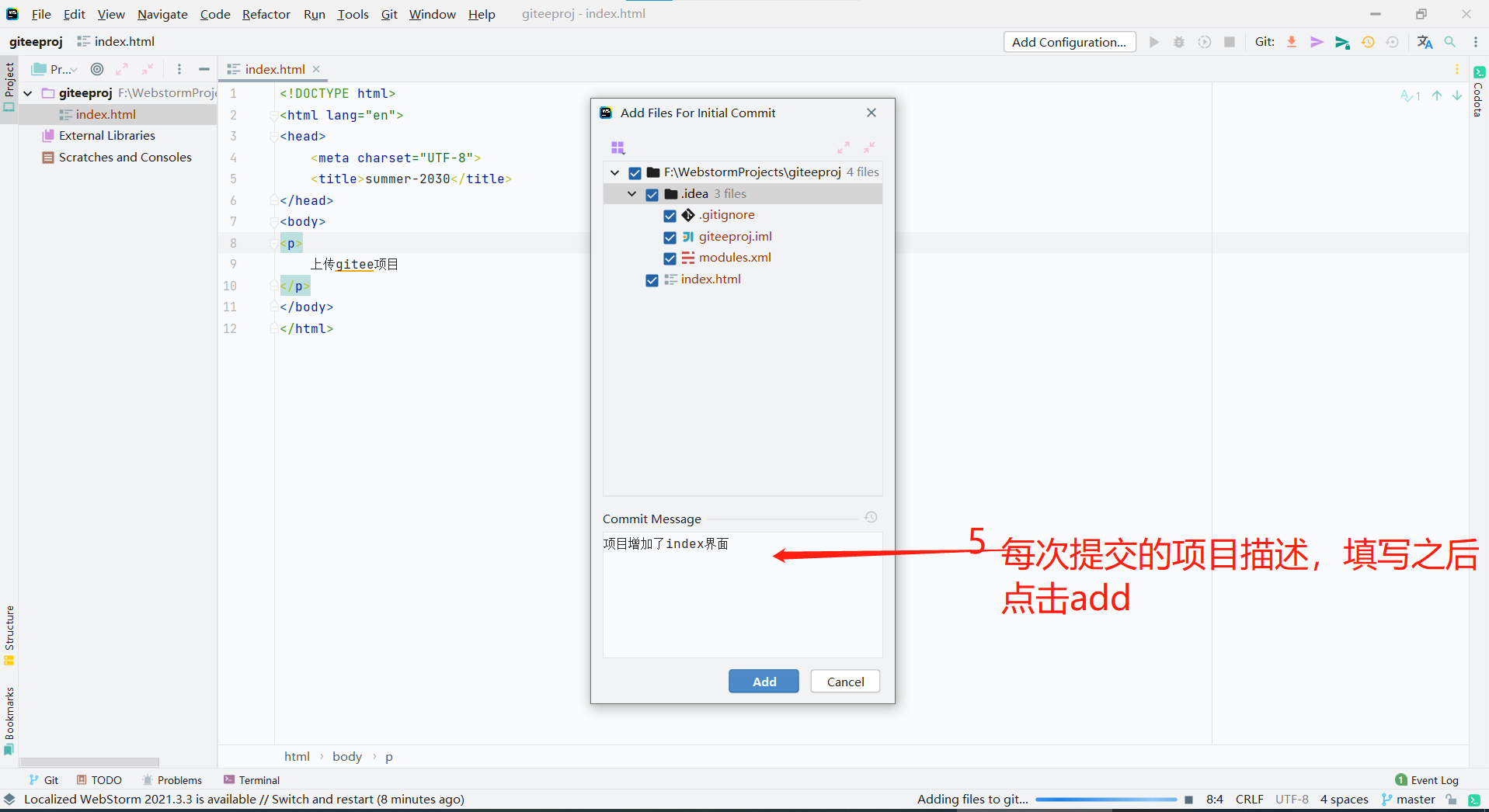This screenshot has height=812, width=1489.
Task: Select Scratches and Consoles node
Action: click(x=125, y=158)
